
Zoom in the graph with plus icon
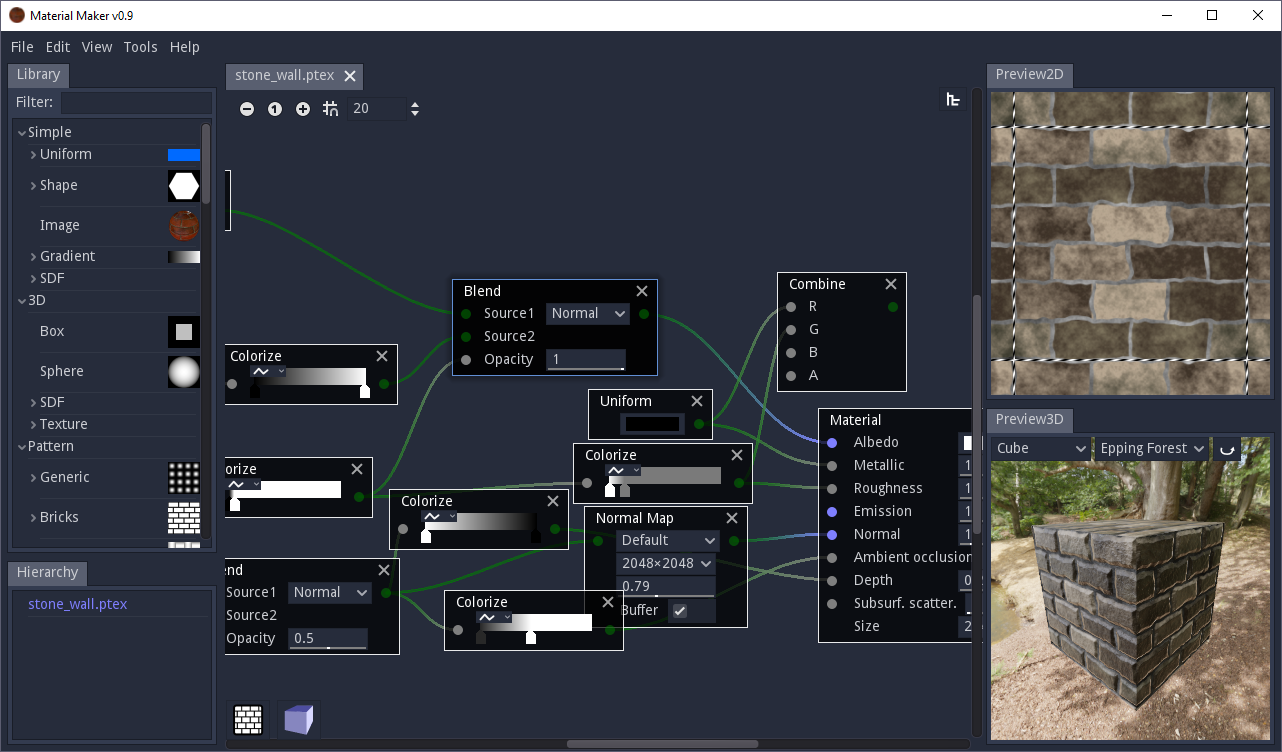tap(303, 109)
